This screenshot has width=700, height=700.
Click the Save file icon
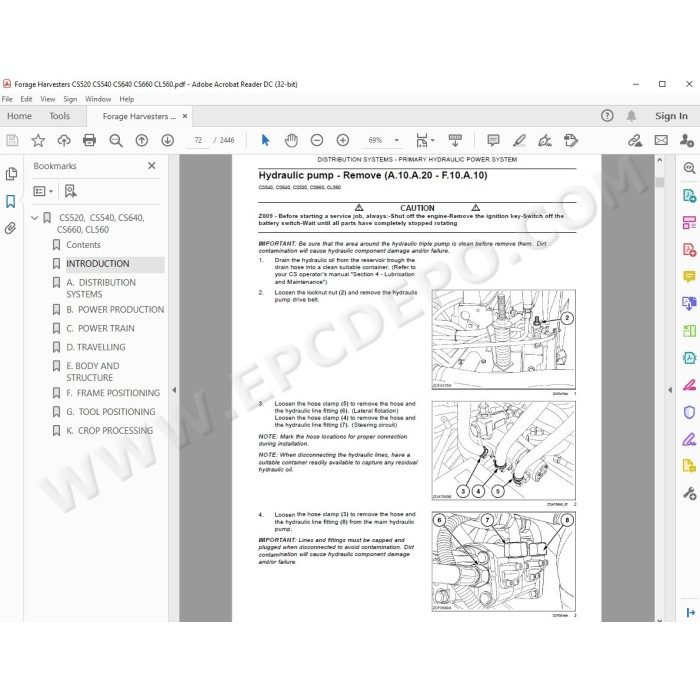tap(12, 141)
